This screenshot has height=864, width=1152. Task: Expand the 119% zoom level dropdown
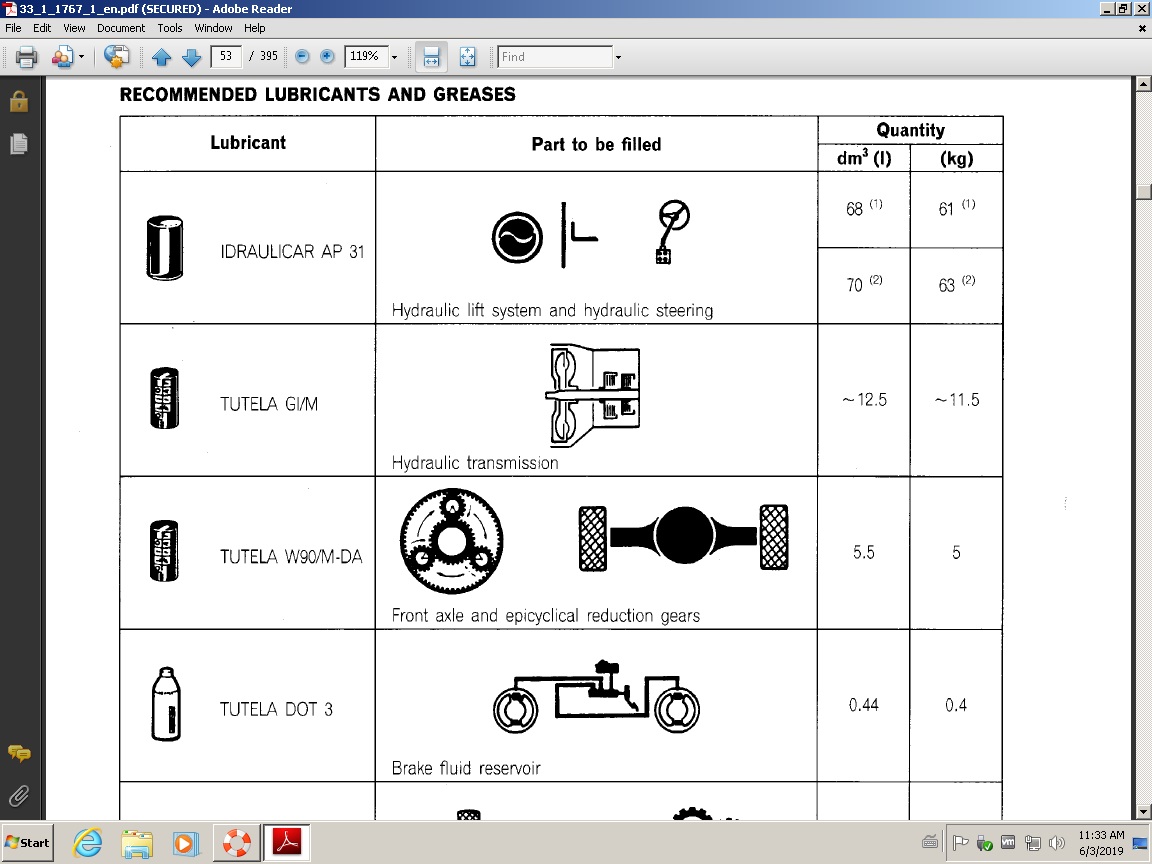394,57
